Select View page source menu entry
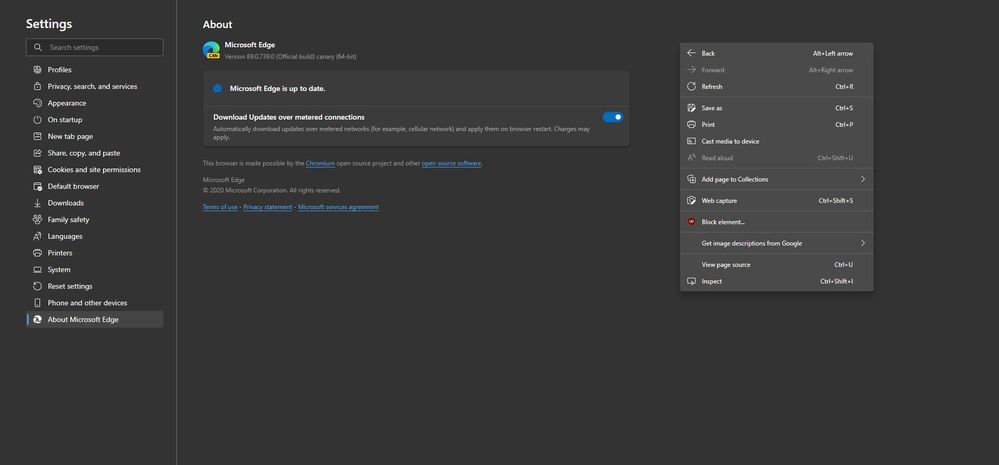999x465 pixels. [x=777, y=264]
